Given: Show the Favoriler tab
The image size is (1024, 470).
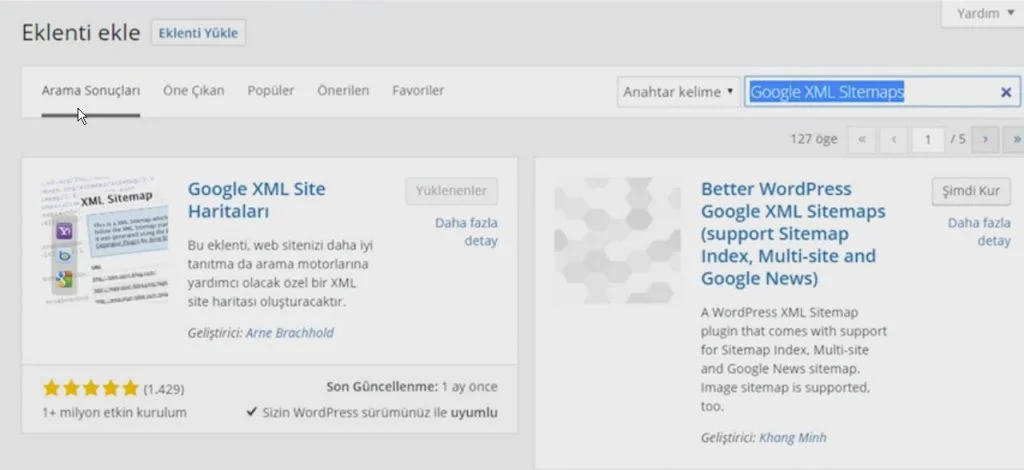Looking at the screenshot, I should [x=418, y=91].
